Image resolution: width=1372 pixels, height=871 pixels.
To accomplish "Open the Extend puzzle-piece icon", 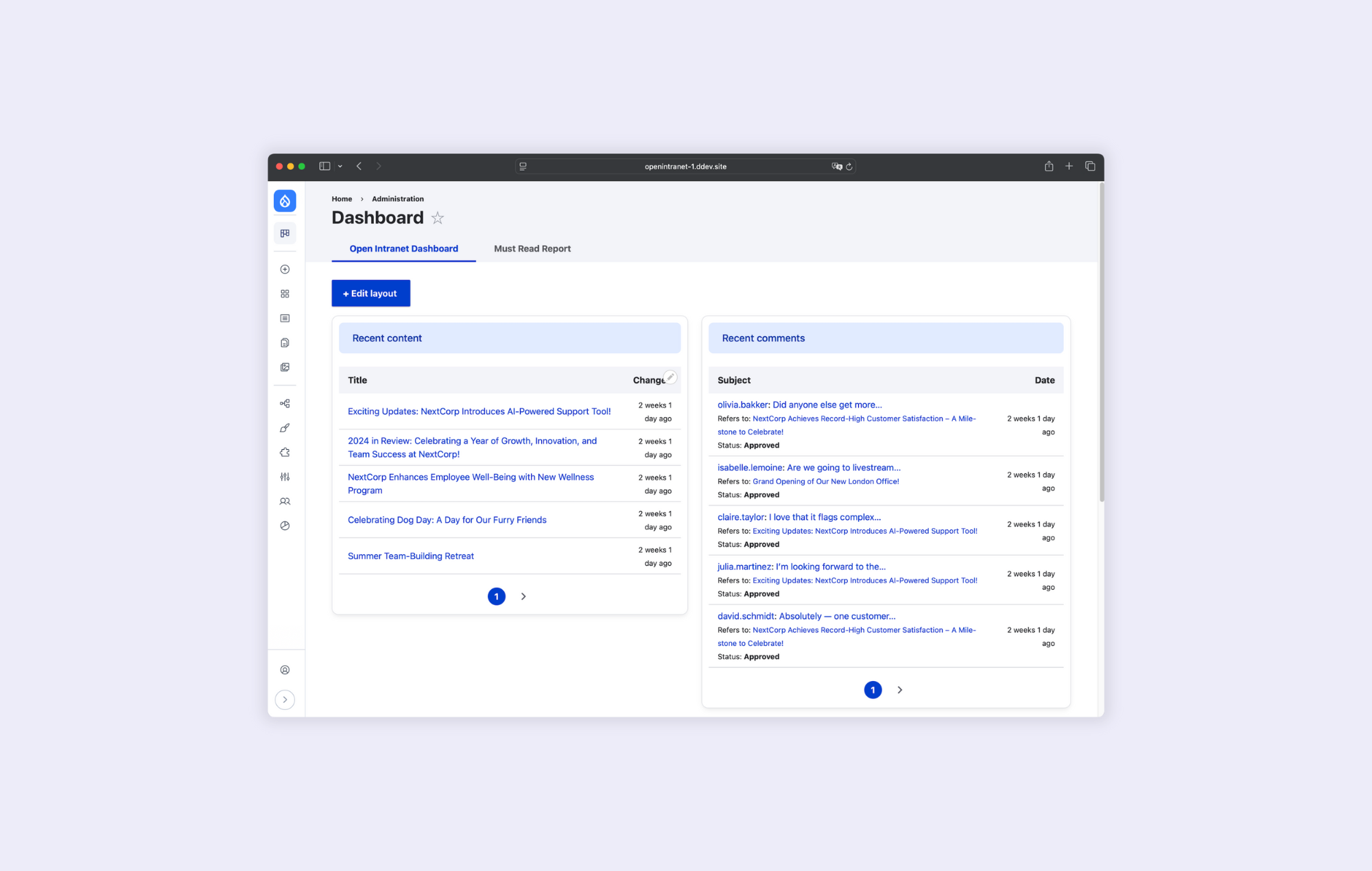I will [x=285, y=452].
